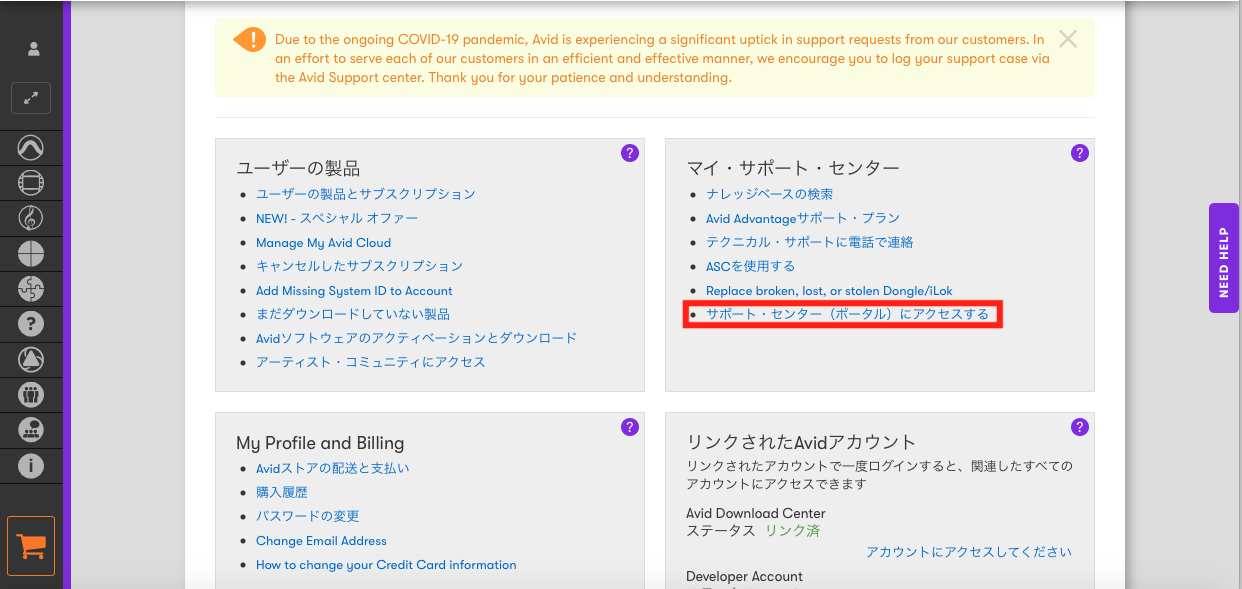
Task: Click the crosshair circle sidebar icon
Action: 31,253
